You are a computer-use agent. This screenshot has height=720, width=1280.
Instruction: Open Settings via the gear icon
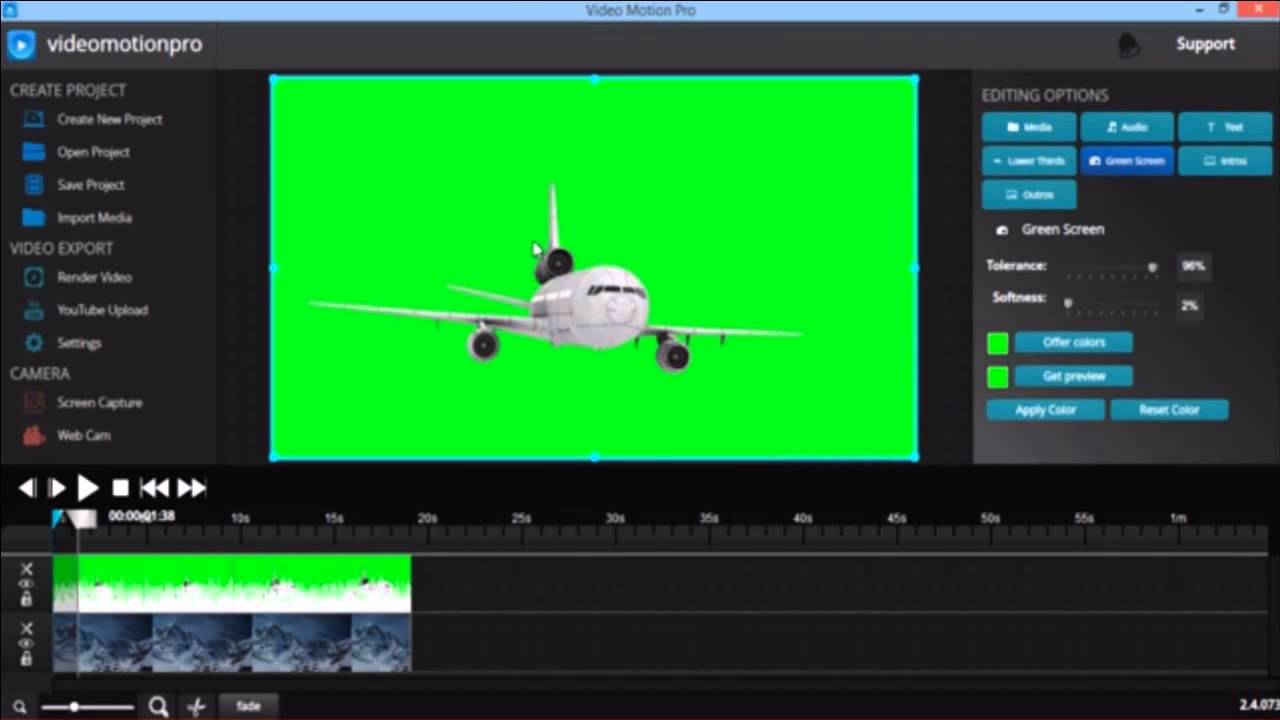[x=34, y=343]
